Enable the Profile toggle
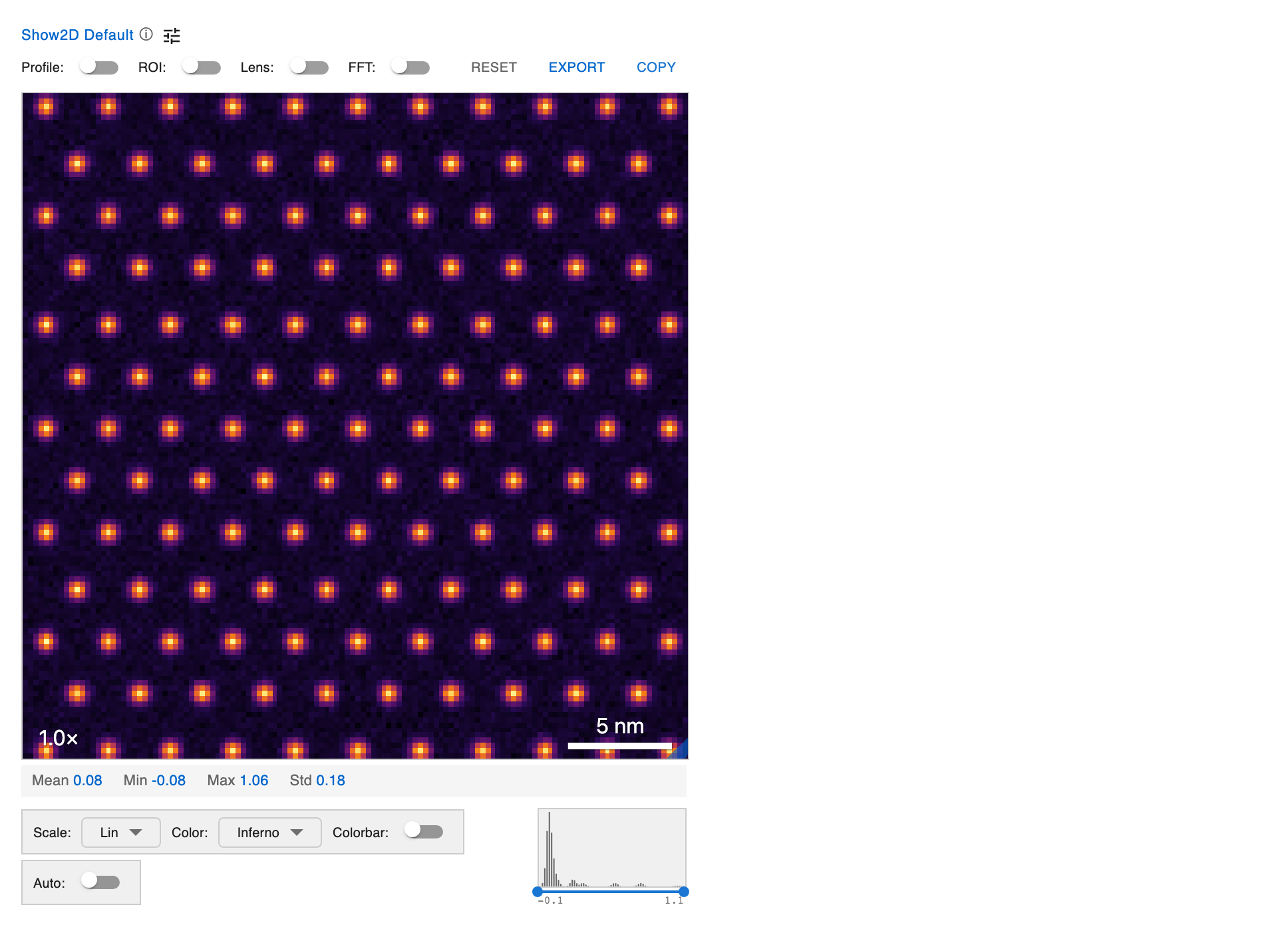The image size is (1288, 929). (x=98, y=67)
